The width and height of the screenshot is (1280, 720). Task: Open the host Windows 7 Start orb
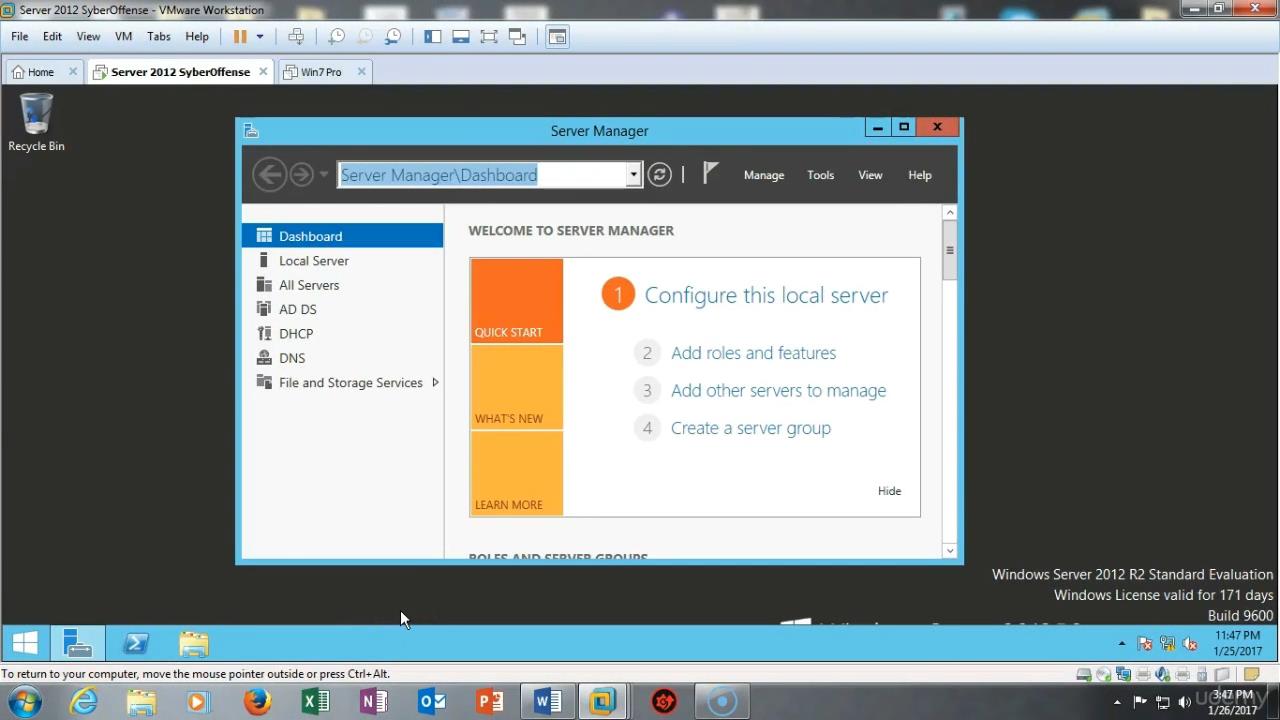pos(24,702)
